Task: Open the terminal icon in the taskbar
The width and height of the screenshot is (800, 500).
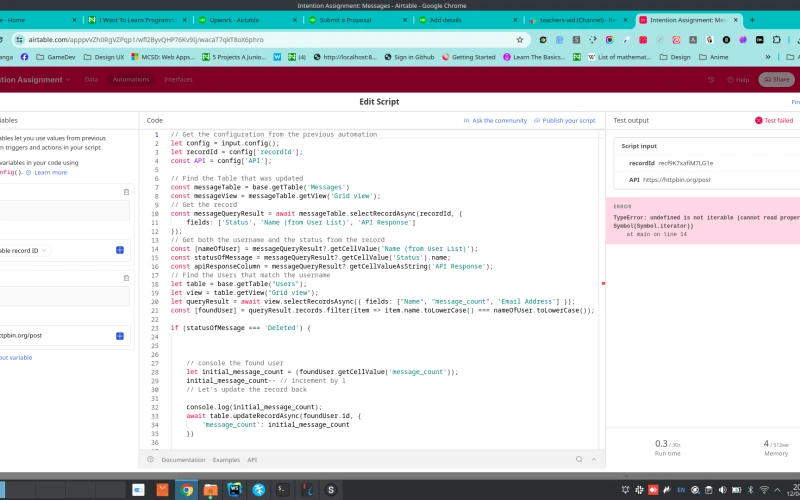Action: tap(283, 490)
